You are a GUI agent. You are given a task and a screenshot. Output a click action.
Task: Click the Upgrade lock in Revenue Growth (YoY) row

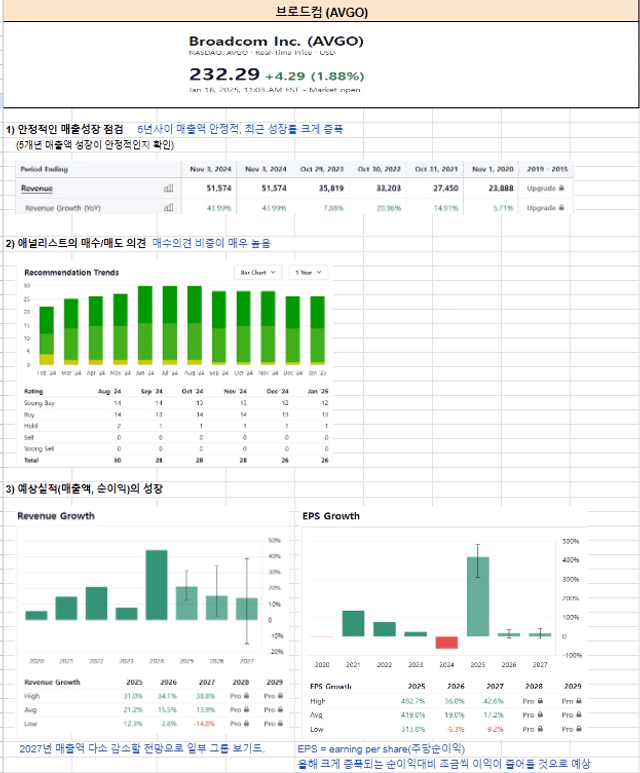[545, 208]
